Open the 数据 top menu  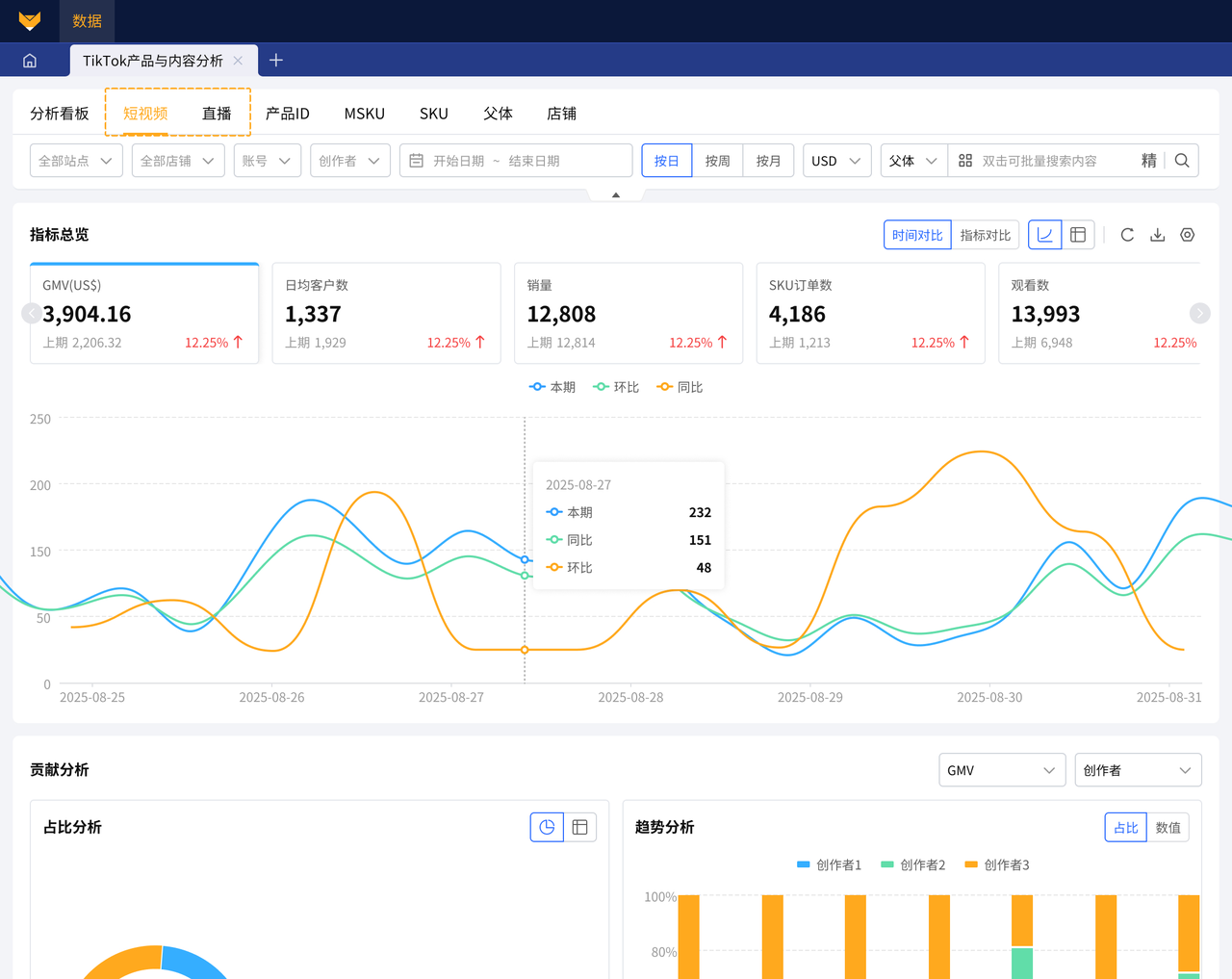coord(87,21)
